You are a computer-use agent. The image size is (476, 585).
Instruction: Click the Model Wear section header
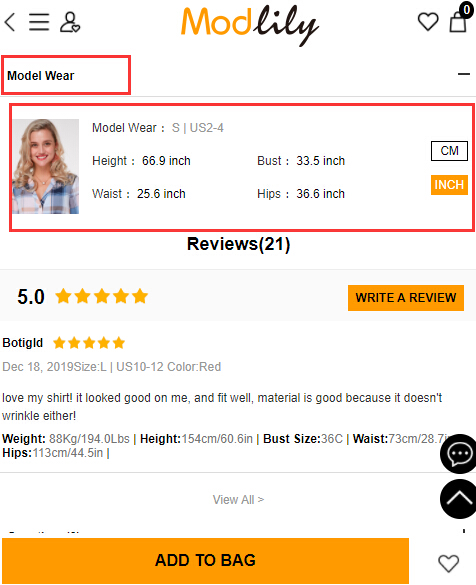[x=41, y=76]
